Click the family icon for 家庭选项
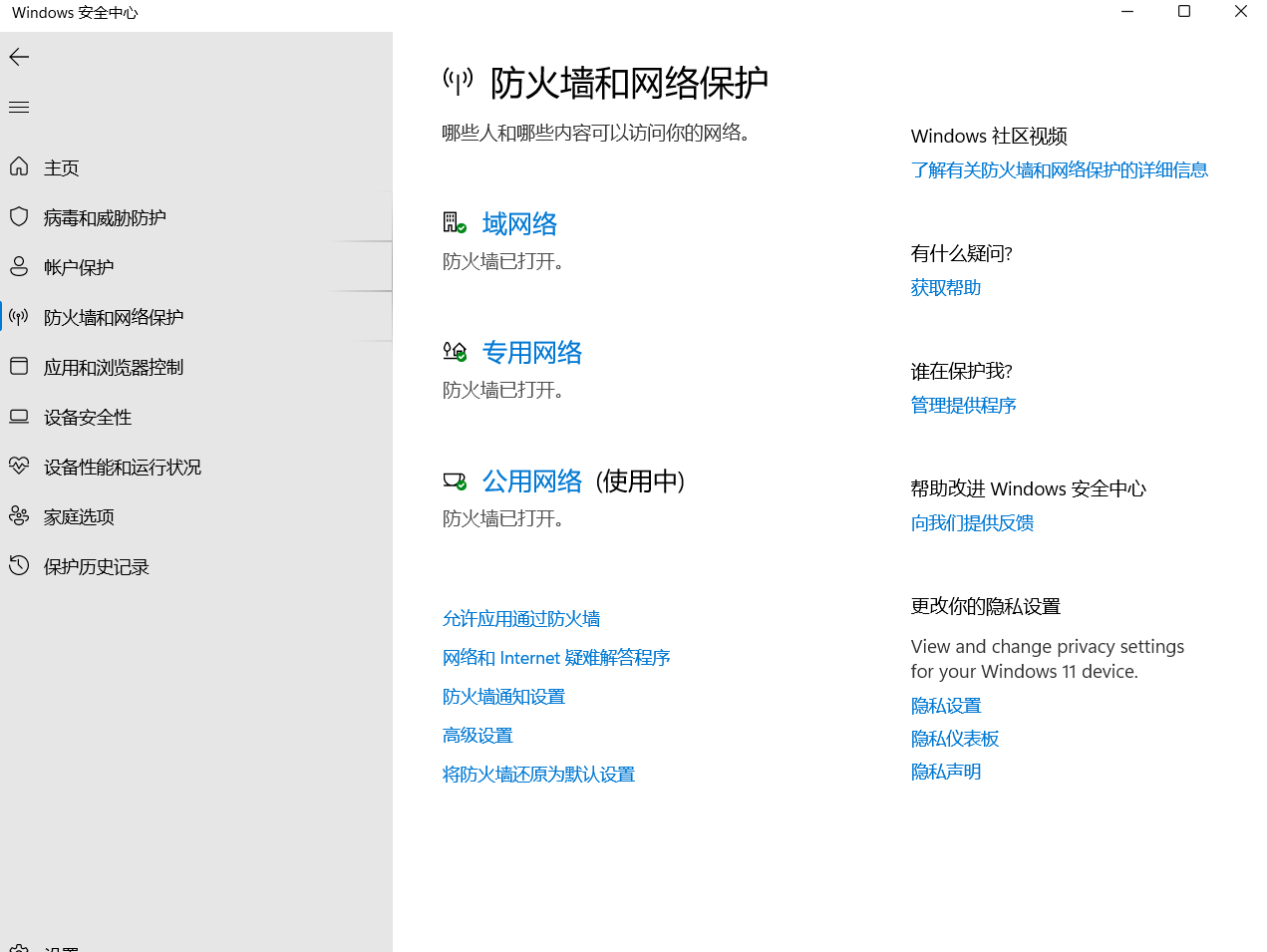Viewport: 1267px width, 952px height. 19,515
